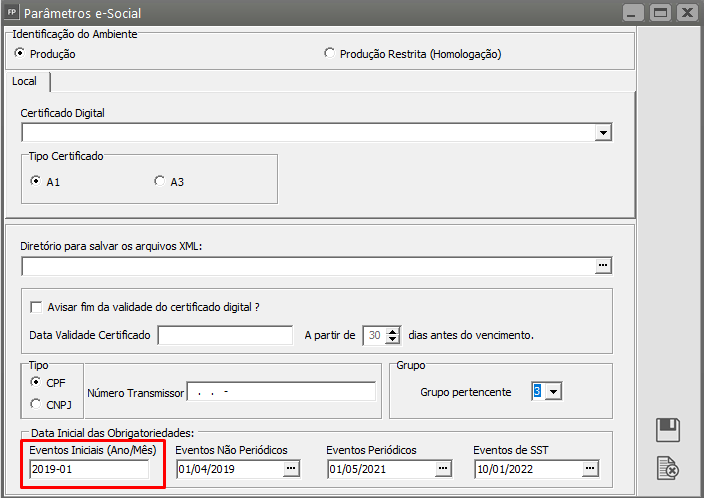Increase days-before-expiry spinner value
Screen dimensions: 704x498
point(393,331)
